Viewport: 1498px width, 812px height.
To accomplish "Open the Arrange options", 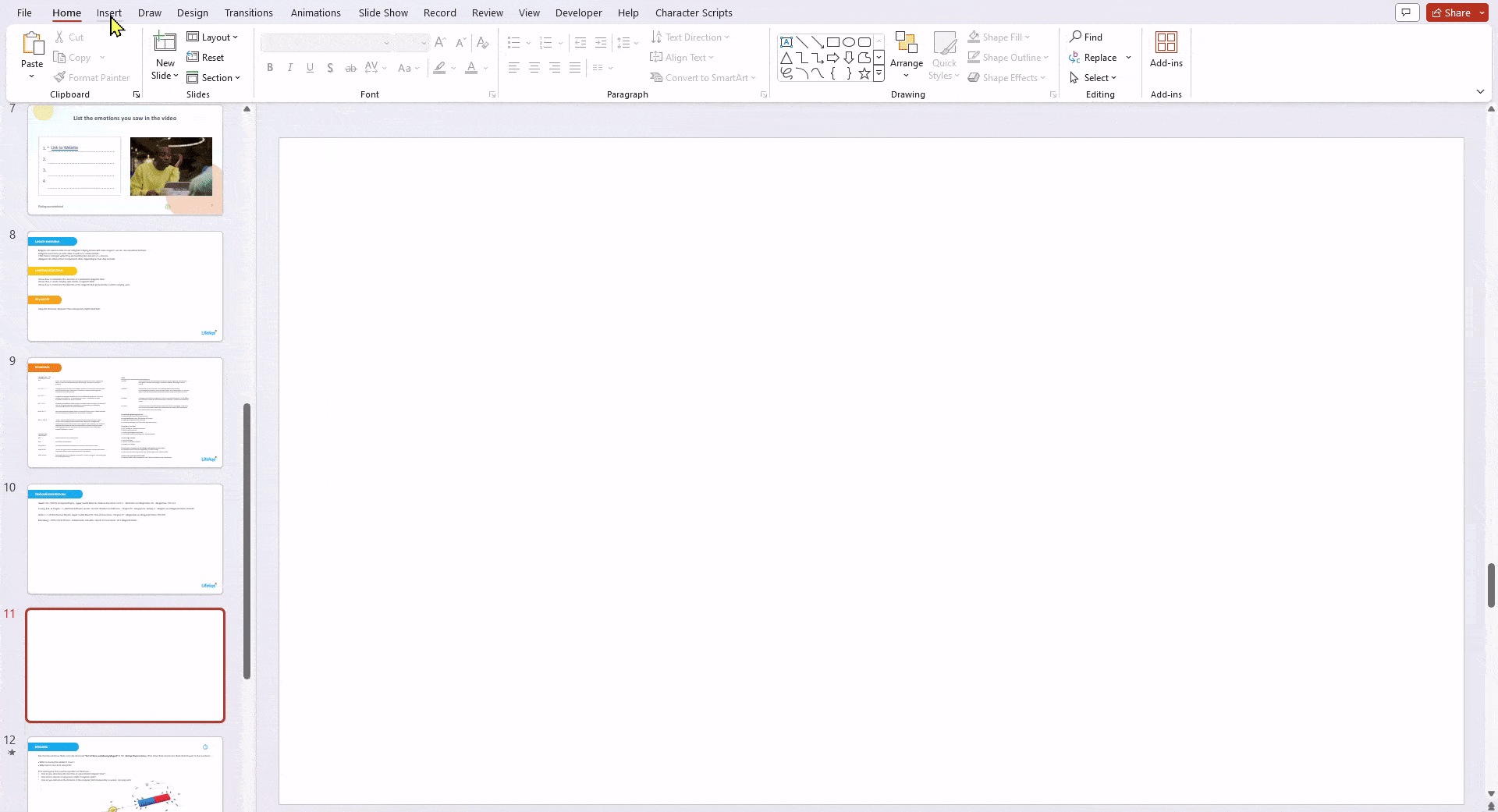I will (x=906, y=55).
